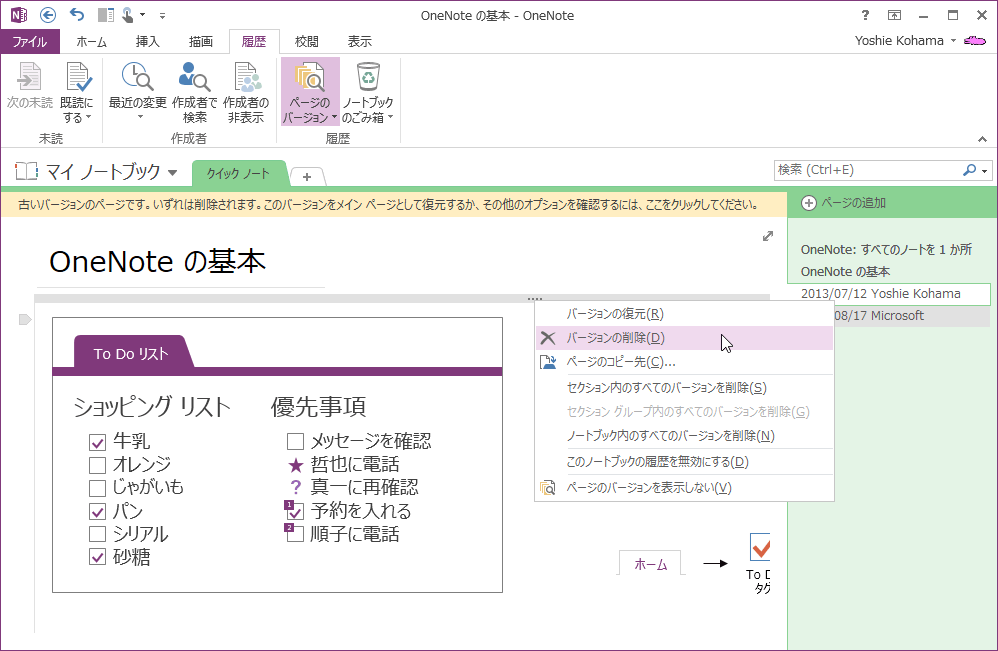
Task: Open the Customize Quick Access Toolbar arrow
Action: tap(162, 15)
